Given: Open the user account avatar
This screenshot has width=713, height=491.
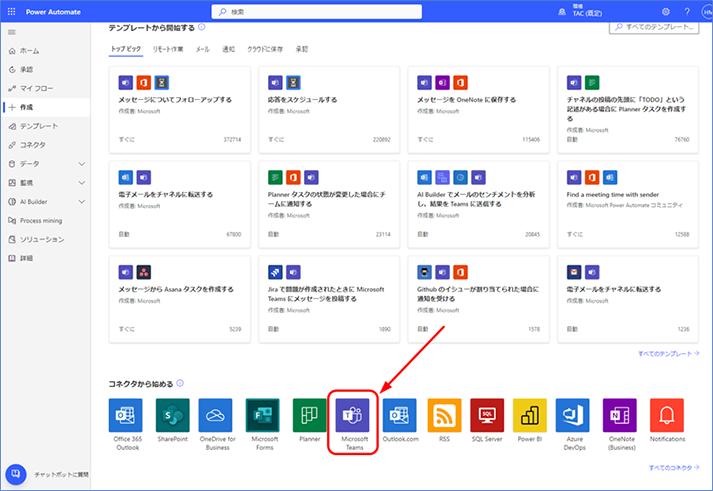Looking at the screenshot, I should pyautogui.click(x=707, y=12).
